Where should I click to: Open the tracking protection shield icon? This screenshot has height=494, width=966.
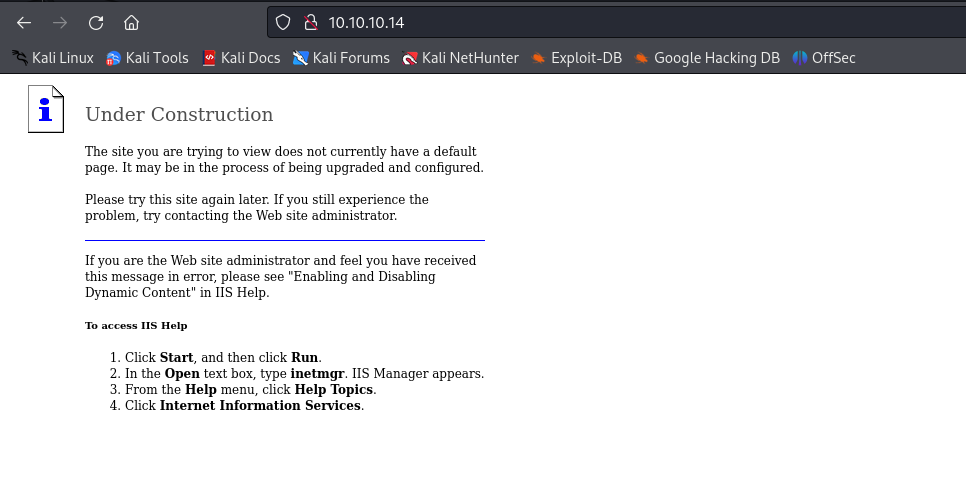(x=283, y=22)
